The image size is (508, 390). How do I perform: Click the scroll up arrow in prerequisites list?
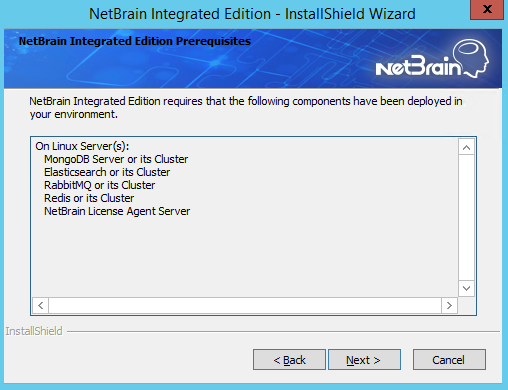pyautogui.click(x=466, y=147)
